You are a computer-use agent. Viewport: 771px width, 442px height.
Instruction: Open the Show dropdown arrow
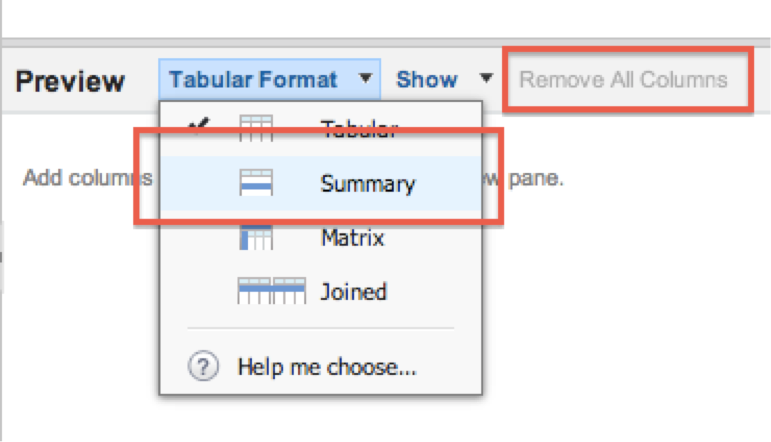click(x=486, y=79)
